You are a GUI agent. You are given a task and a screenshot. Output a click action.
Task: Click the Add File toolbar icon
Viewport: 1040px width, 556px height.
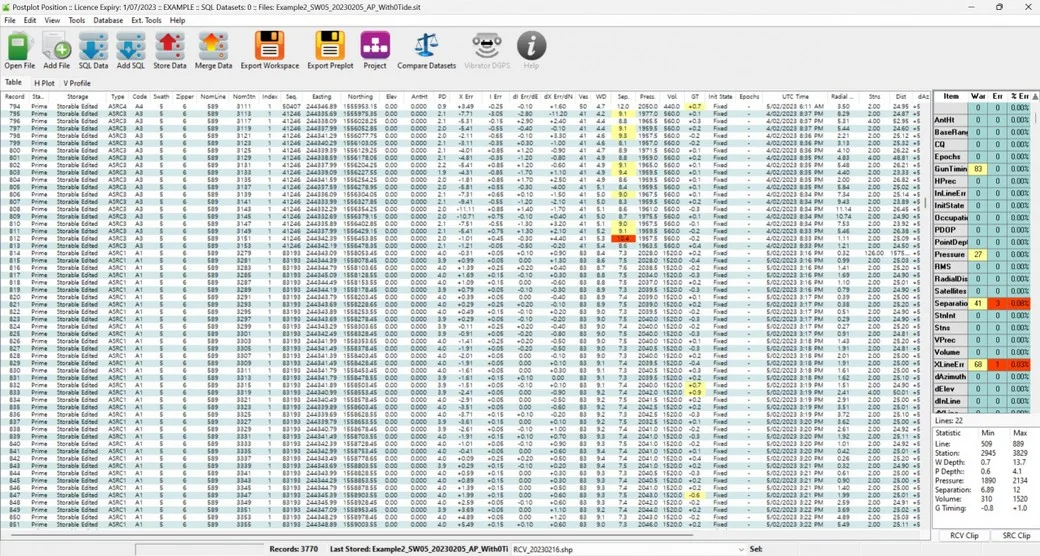click(x=56, y=46)
